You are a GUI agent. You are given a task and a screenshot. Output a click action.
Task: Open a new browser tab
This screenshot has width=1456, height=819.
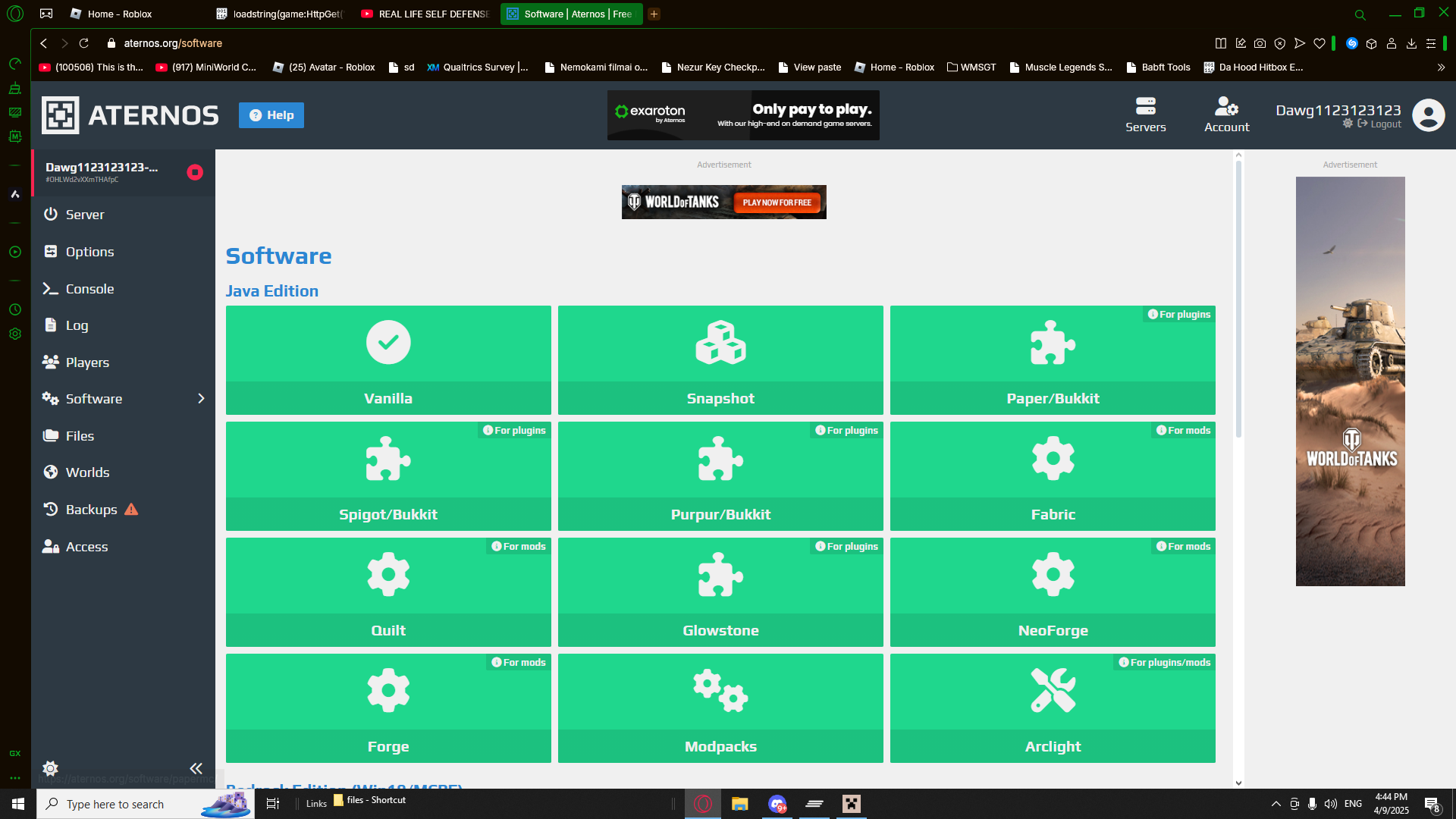(654, 14)
